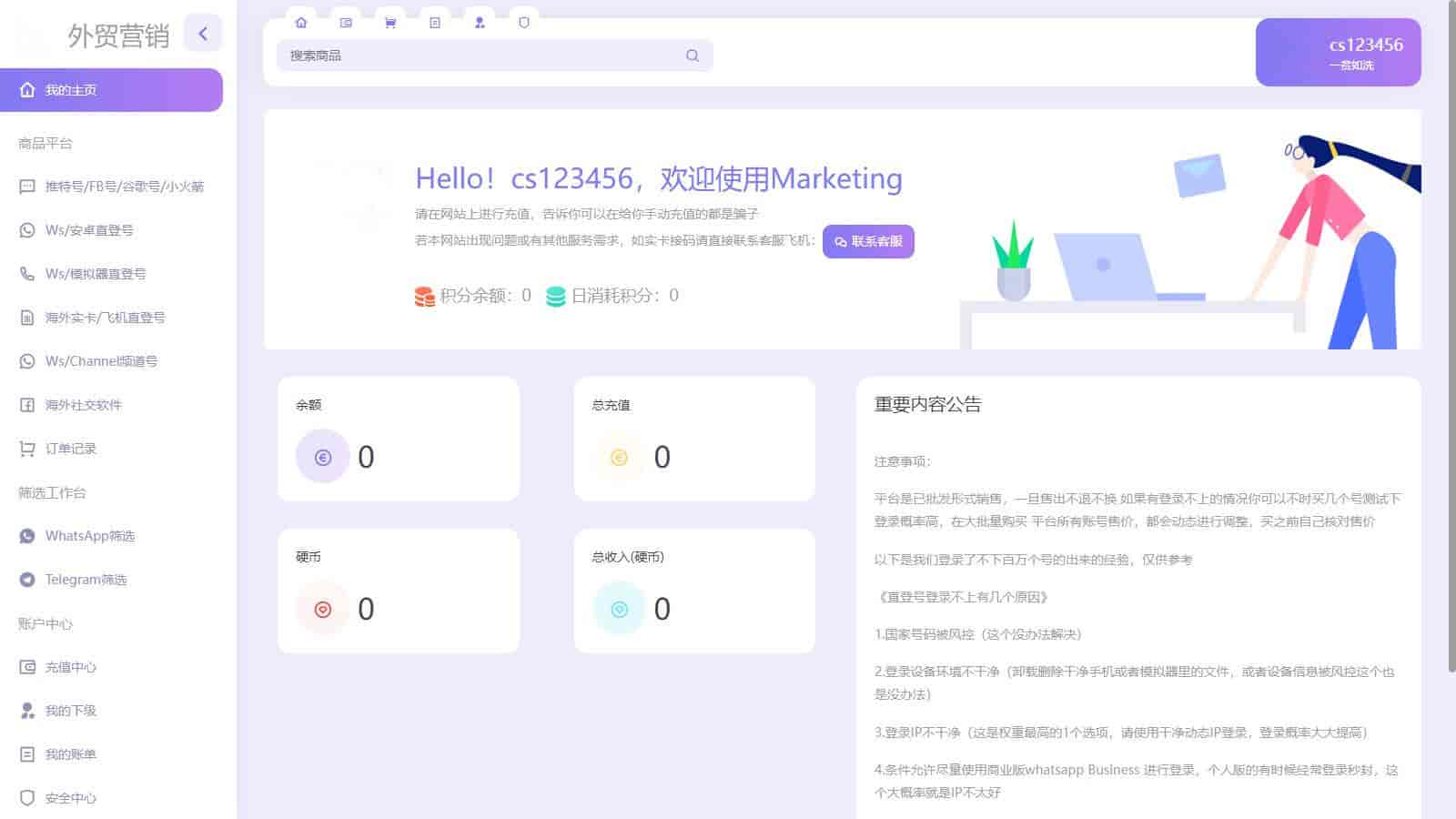Select 我的主页 in the sidebar
The width and height of the screenshot is (1456, 819).
tap(111, 90)
